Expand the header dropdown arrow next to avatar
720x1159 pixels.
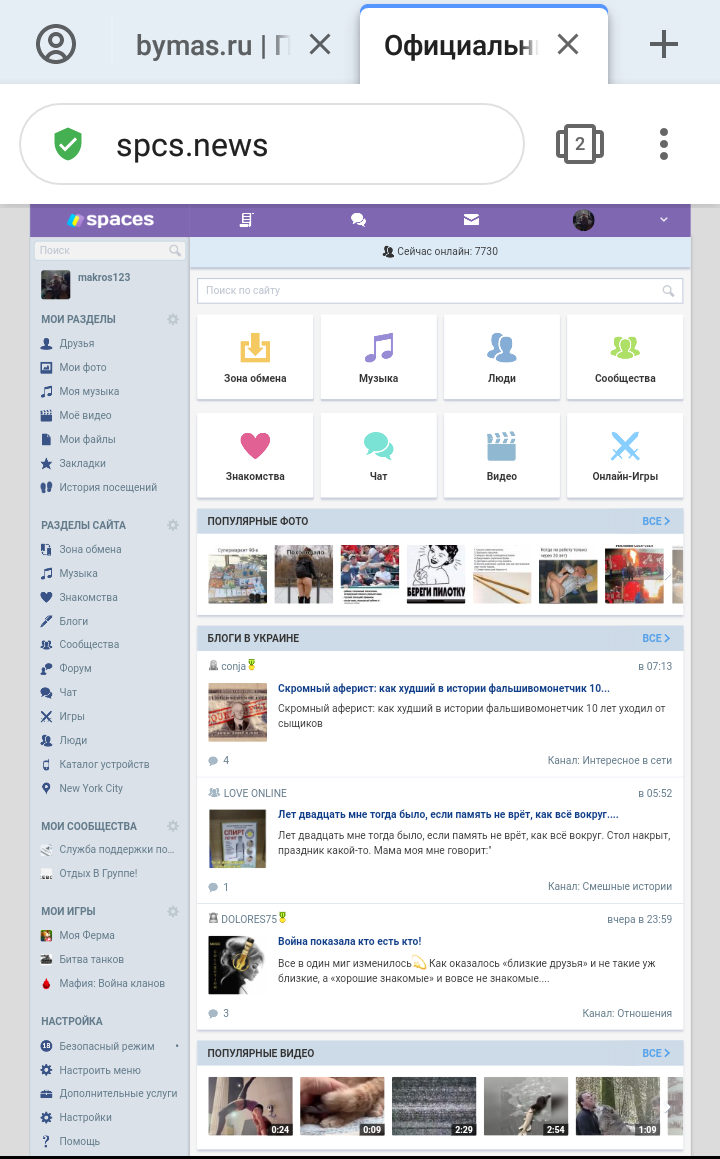pos(664,220)
